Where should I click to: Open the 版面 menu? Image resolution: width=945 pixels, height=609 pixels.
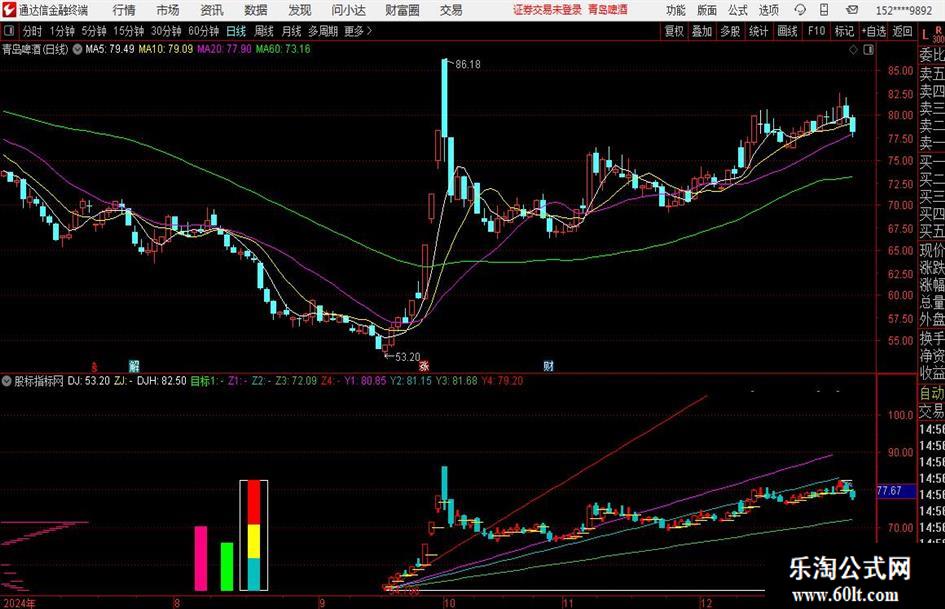(707, 10)
